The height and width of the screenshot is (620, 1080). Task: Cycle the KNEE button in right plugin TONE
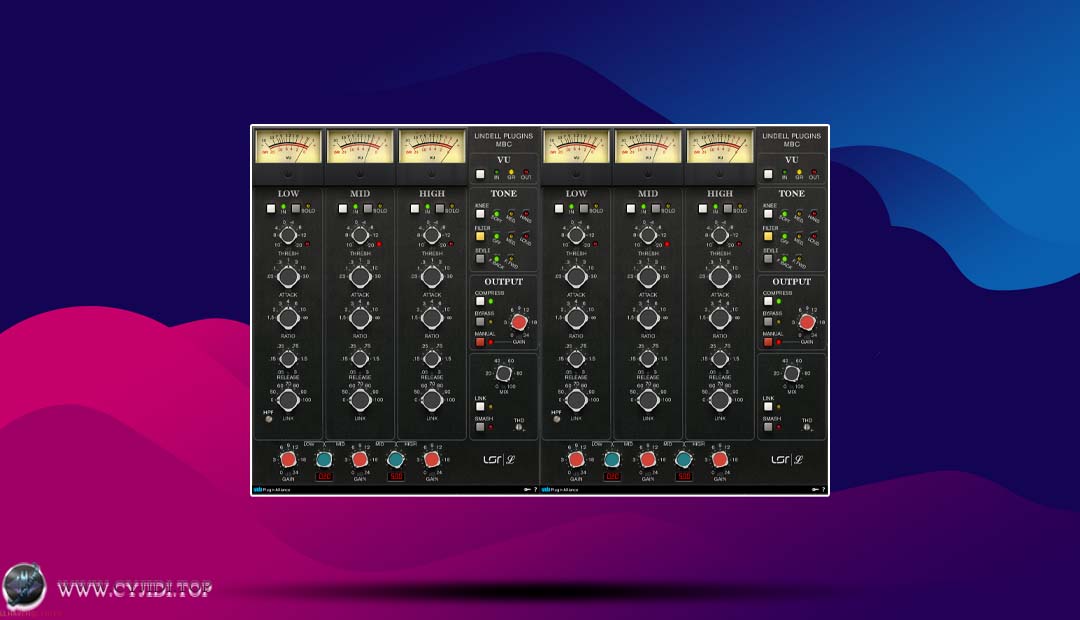click(x=768, y=214)
